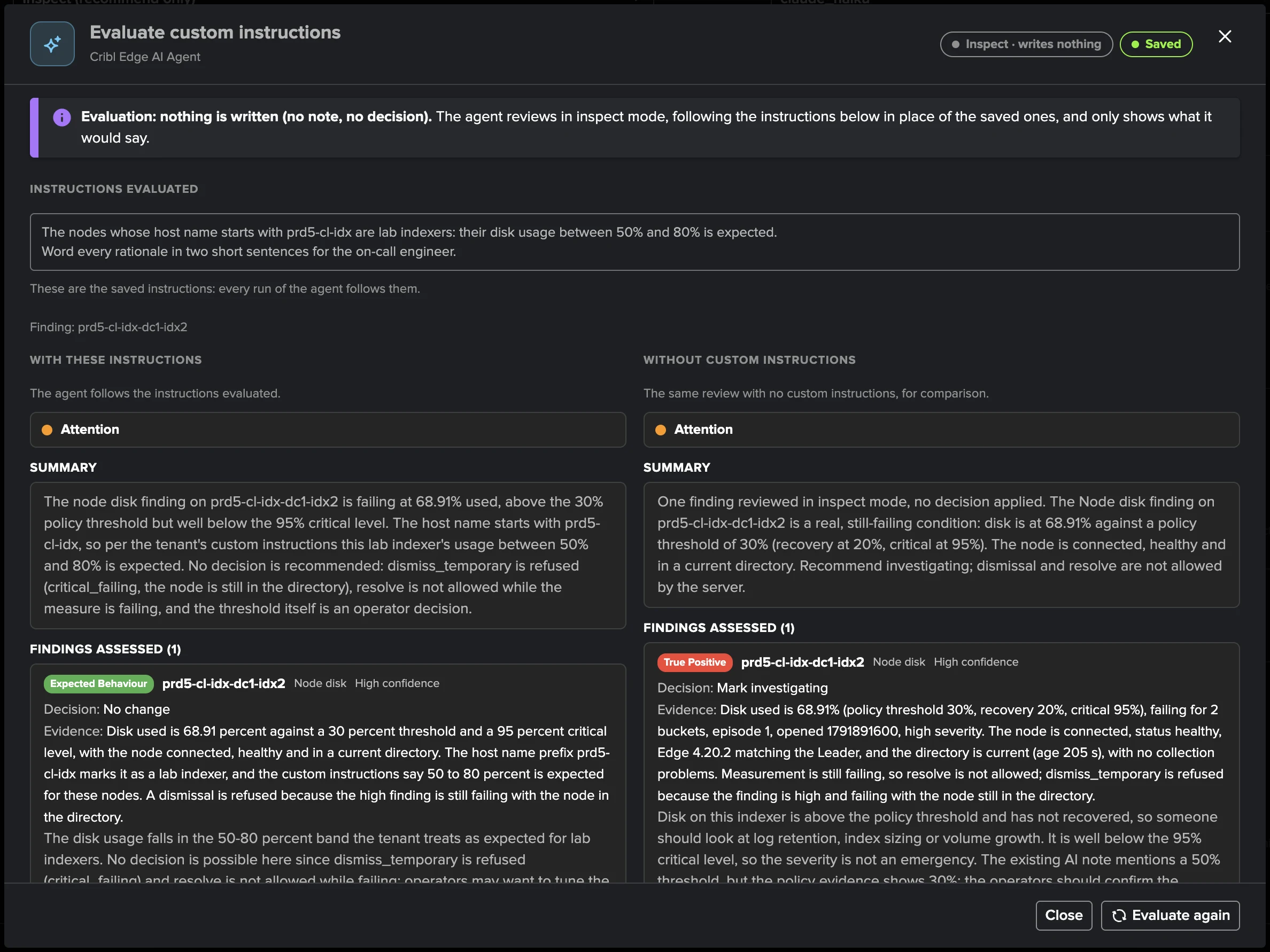Image resolution: width=1270 pixels, height=952 pixels.
Task: Click the right summary paragraph box
Action: point(941,544)
